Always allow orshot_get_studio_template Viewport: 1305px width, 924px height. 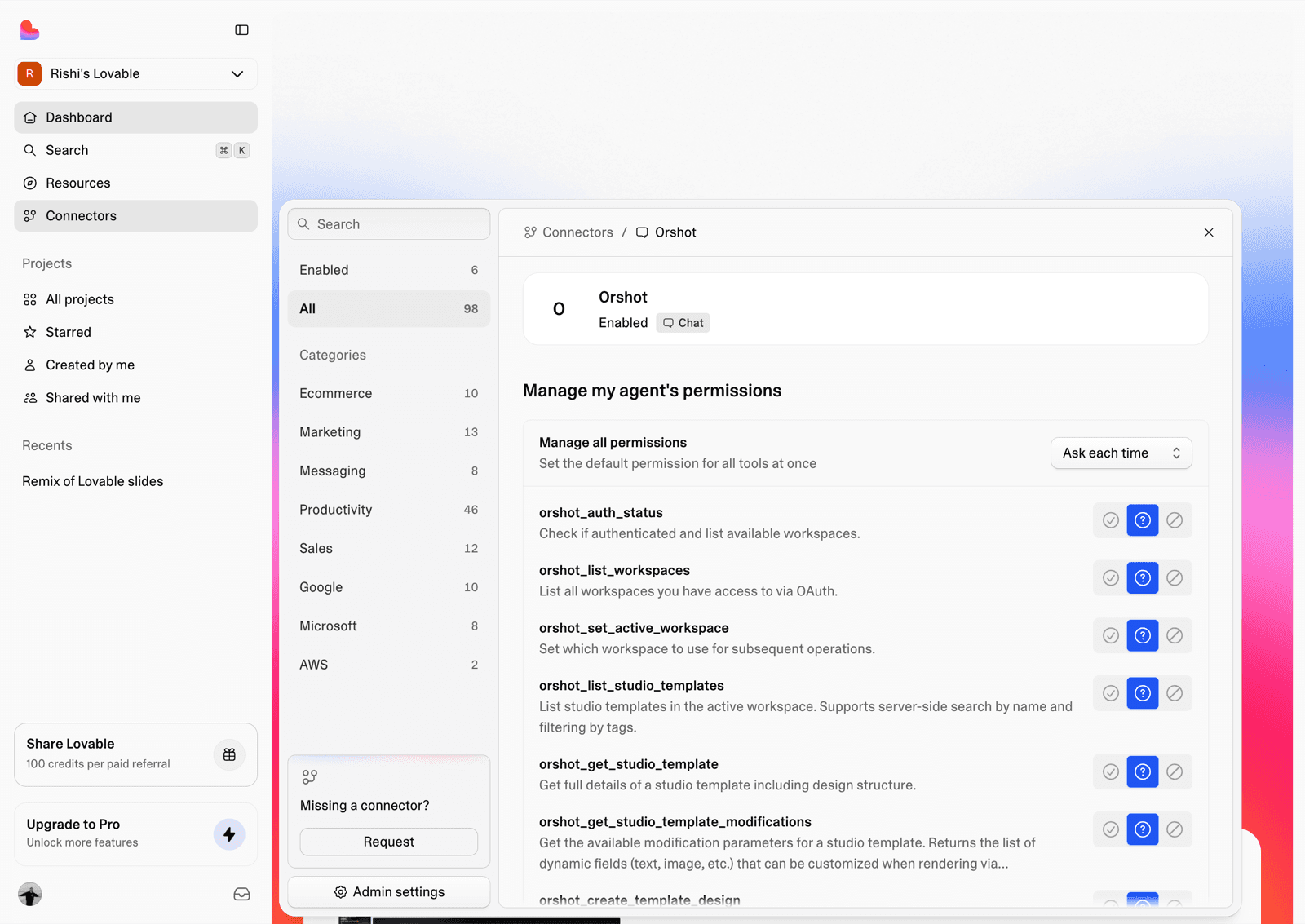tap(1111, 771)
